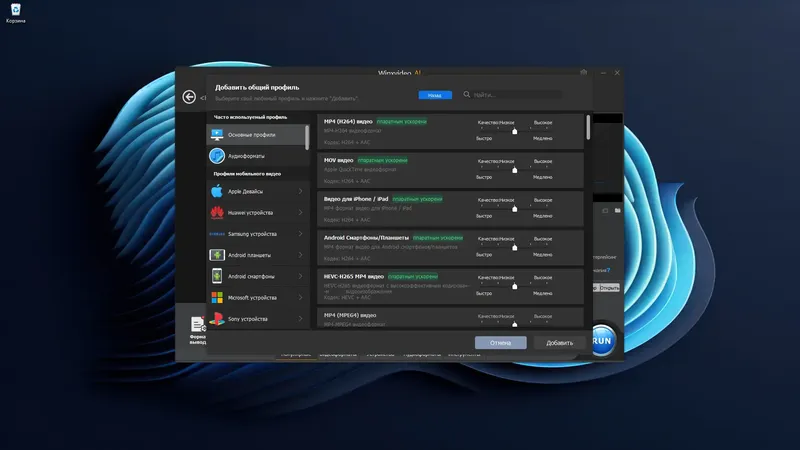Click the Huawei устройства logo icon
800x450 pixels.
[x=217, y=213]
